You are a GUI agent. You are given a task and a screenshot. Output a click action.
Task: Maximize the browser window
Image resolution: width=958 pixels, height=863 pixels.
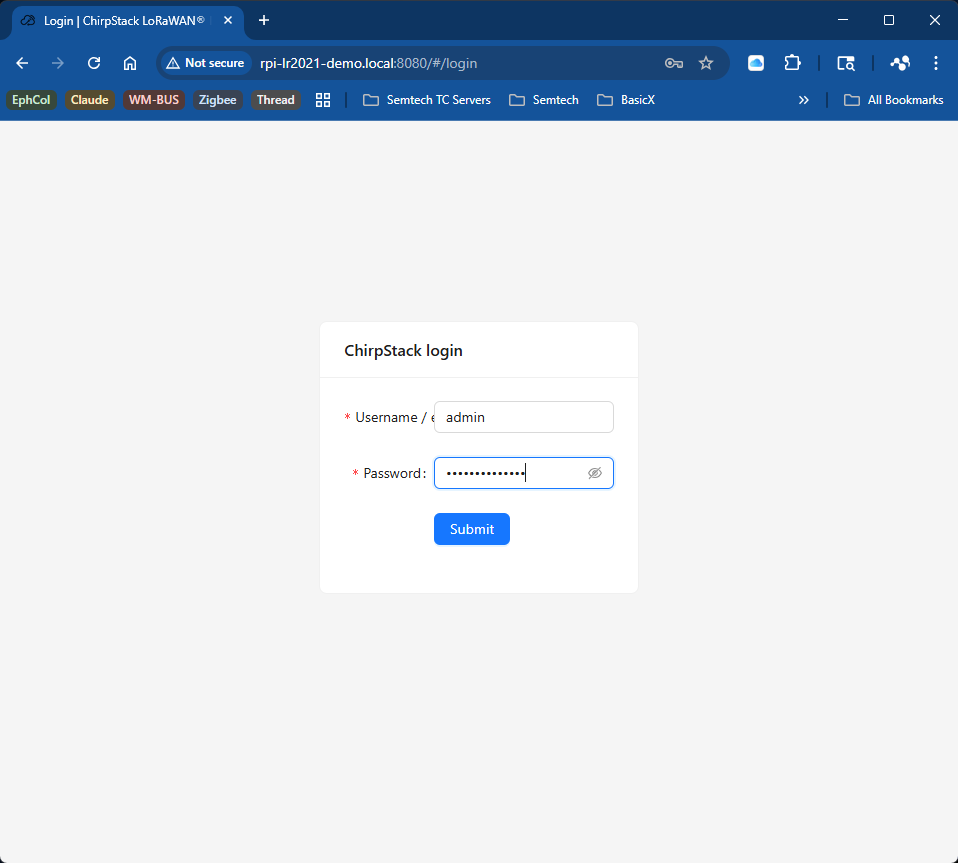tap(888, 20)
